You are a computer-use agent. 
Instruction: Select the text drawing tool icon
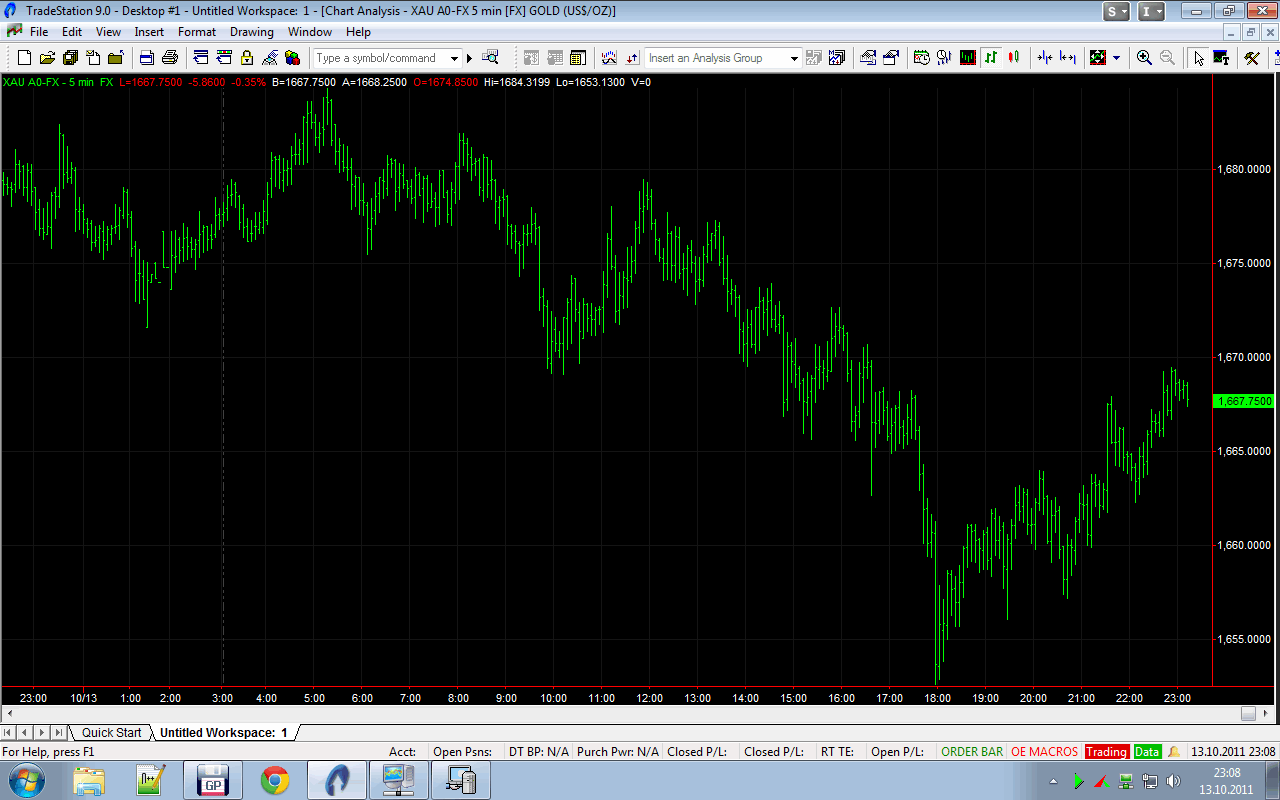1221,58
